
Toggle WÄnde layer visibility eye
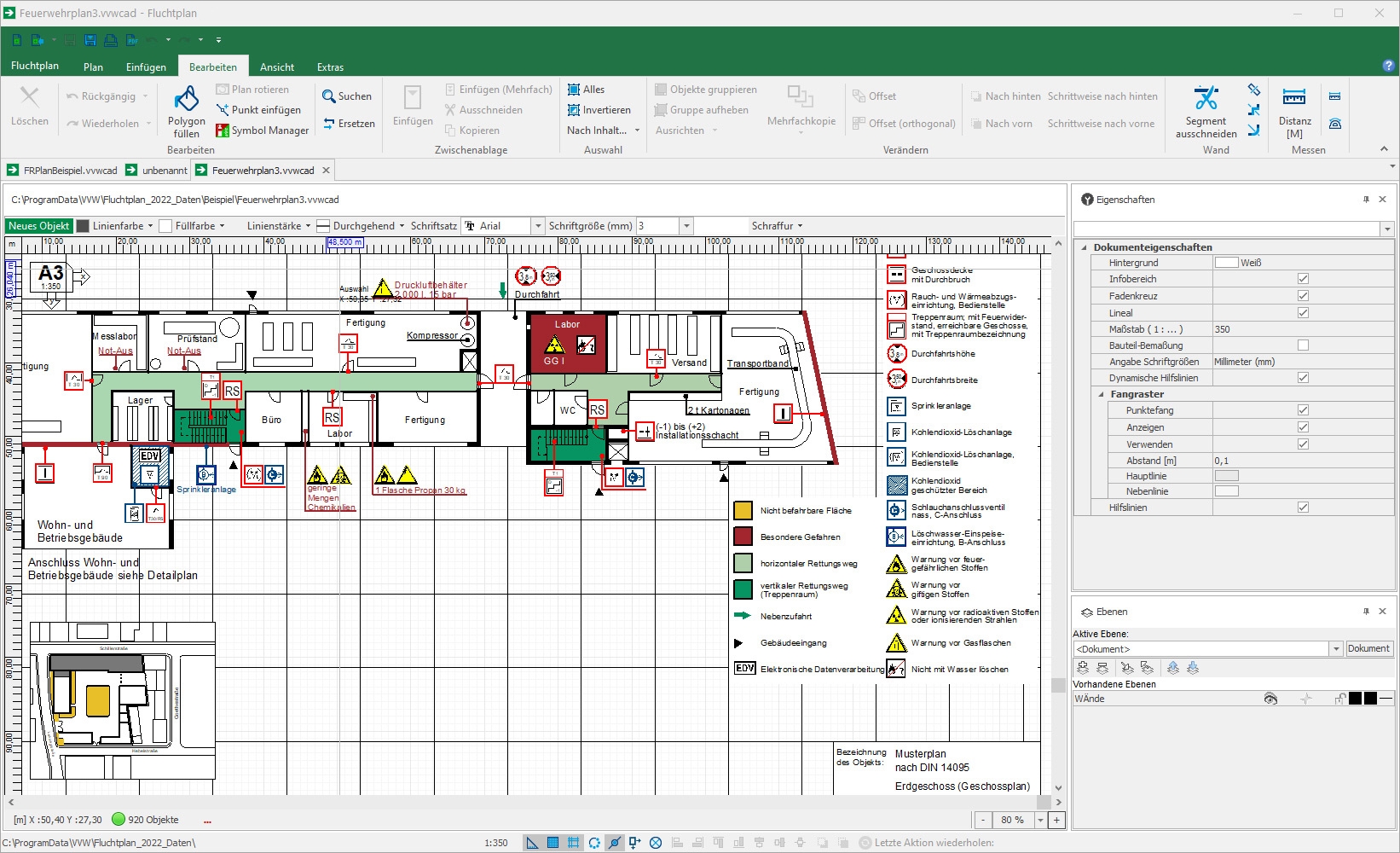point(1270,699)
